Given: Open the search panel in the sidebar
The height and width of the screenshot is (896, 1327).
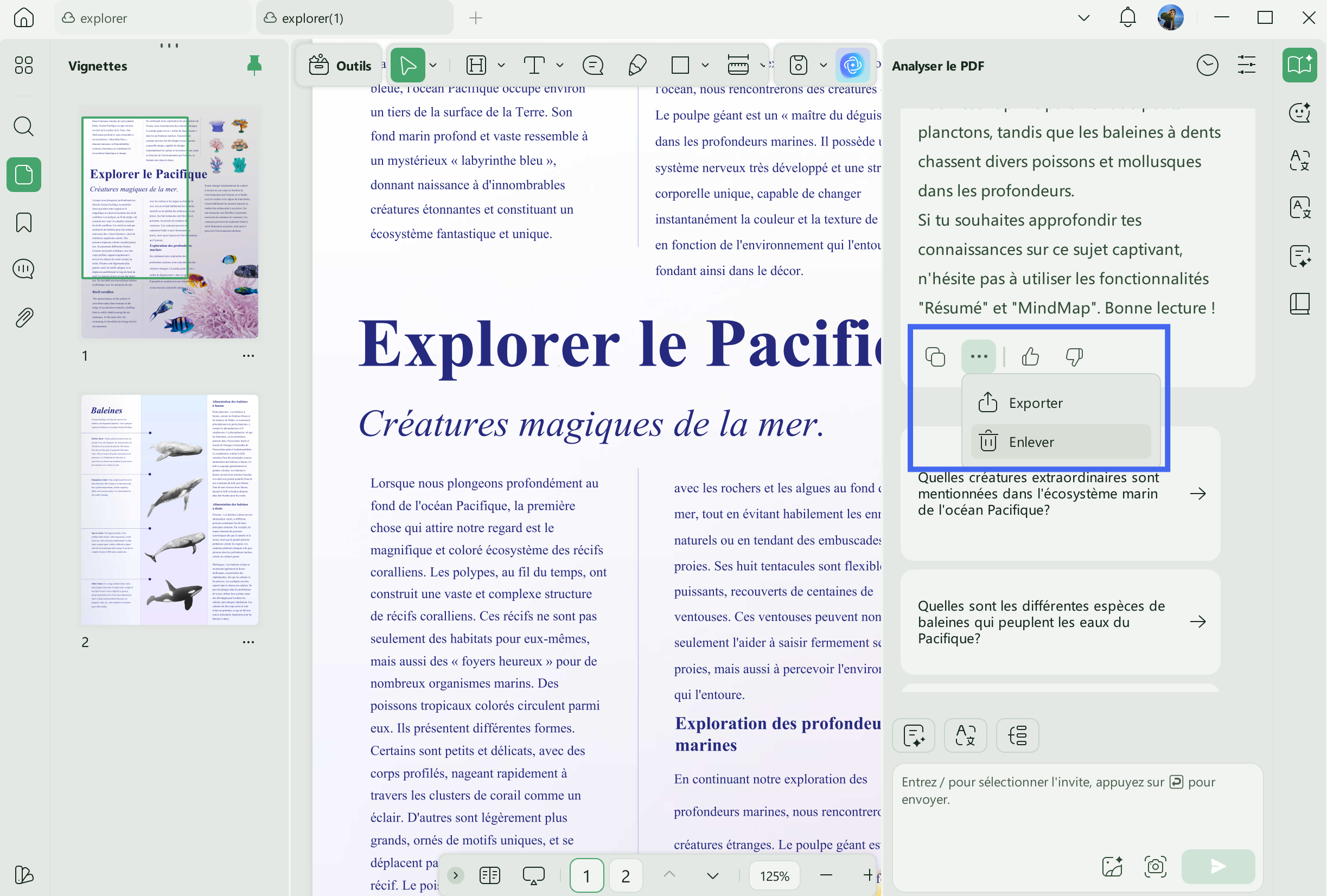Looking at the screenshot, I should tap(23, 126).
